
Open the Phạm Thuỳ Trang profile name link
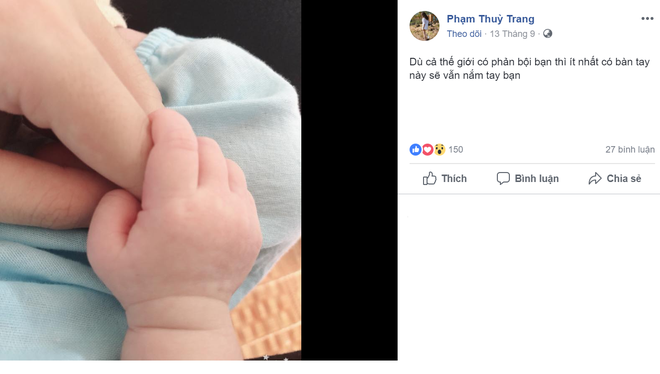(x=490, y=19)
